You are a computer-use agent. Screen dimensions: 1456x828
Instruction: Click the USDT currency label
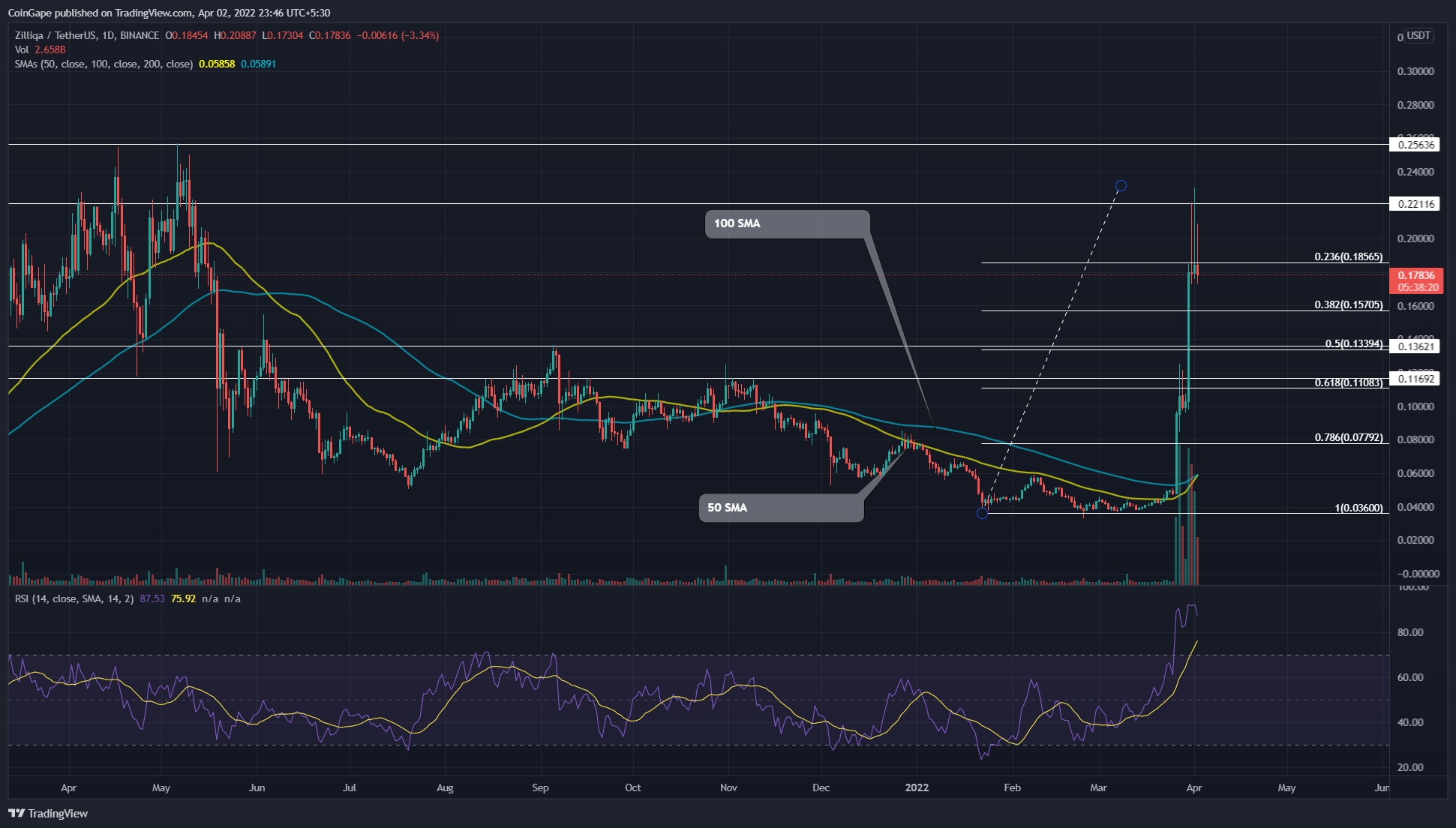1418,35
